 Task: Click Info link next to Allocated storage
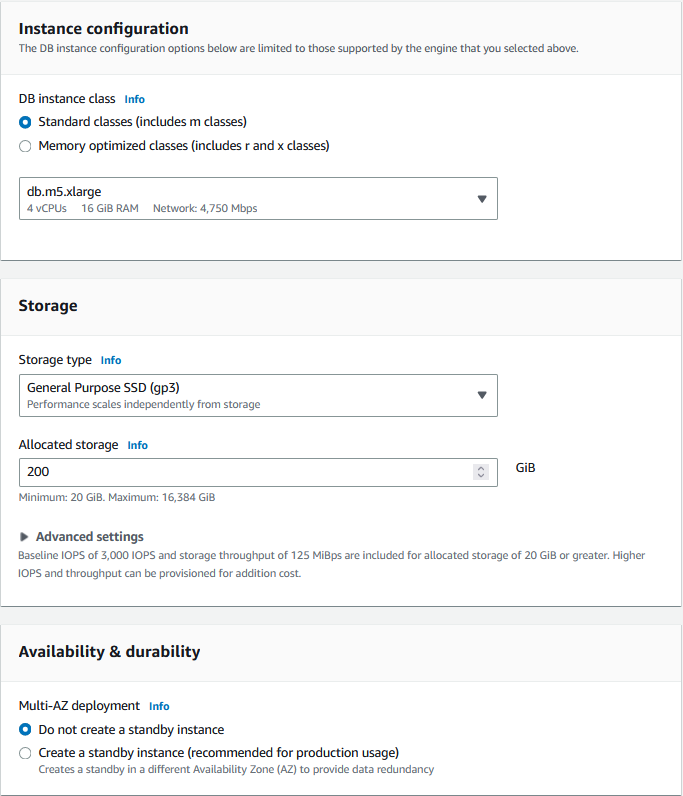[138, 445]
